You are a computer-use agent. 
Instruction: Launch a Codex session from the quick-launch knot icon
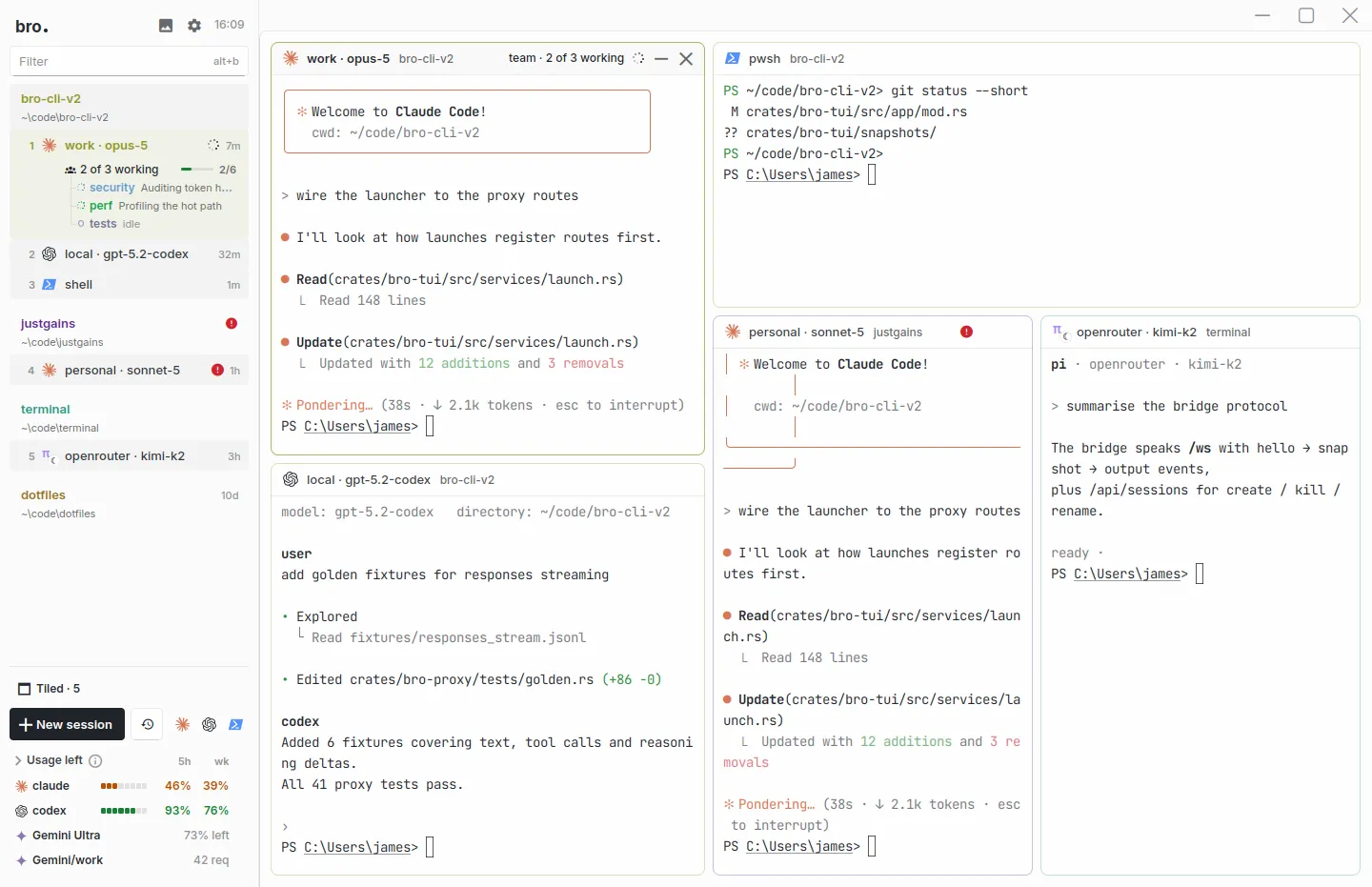click(x=210, y=724)
